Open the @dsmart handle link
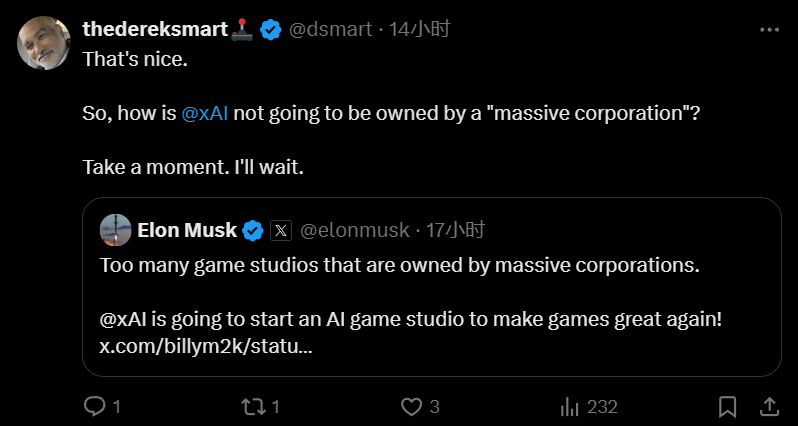The height and width of the screenshot is (426, 798). click(331, 30)
